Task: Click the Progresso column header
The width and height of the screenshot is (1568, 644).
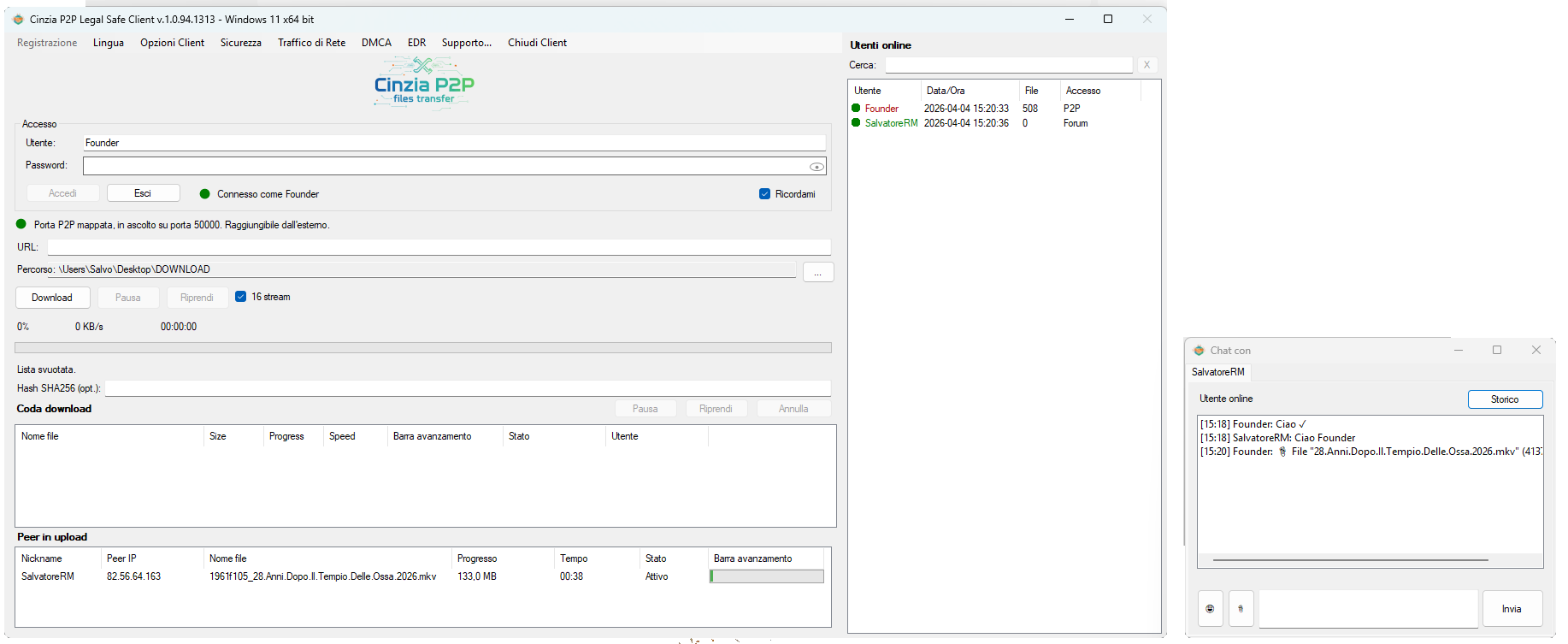Action: pyautogui.click(x=503, y=558)
